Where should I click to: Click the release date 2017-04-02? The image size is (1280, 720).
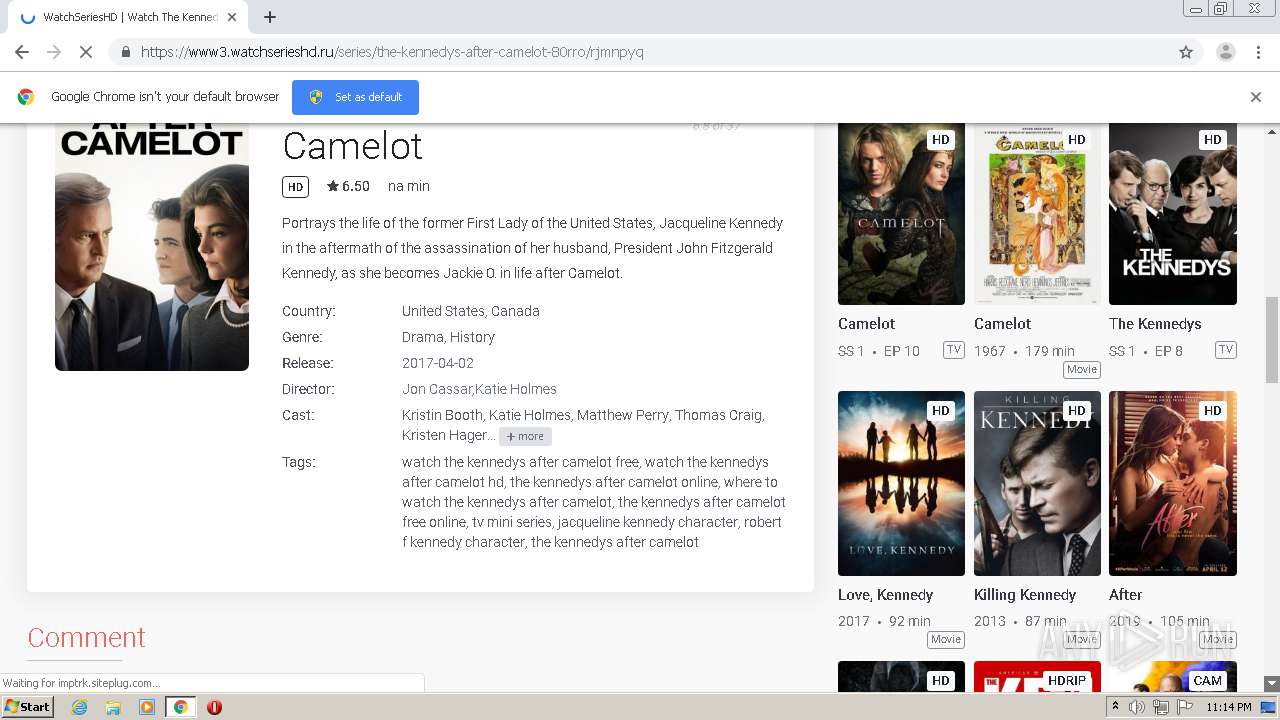click(x=438, y=363)
